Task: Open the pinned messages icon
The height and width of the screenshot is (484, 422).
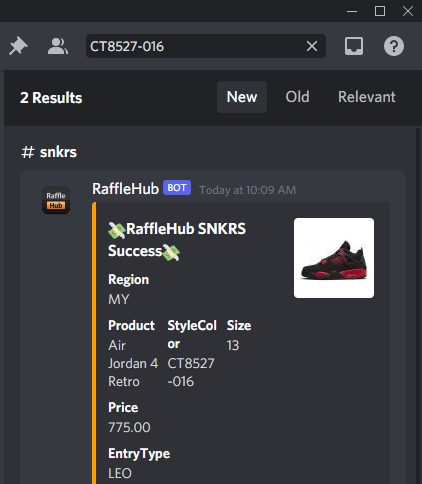Action: click(x=18, y=46)
